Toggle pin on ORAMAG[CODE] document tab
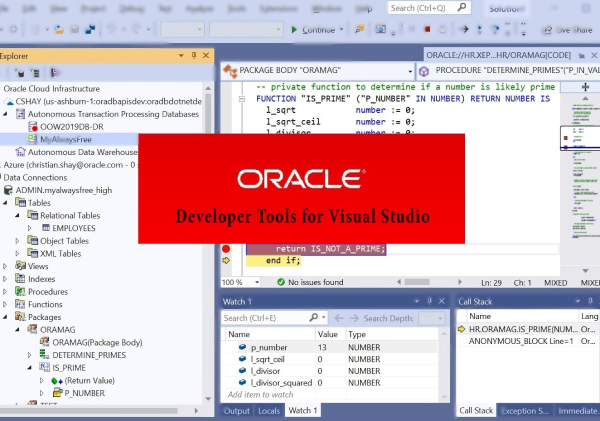This screenshot has height=421, width=600. click(582, 56)
